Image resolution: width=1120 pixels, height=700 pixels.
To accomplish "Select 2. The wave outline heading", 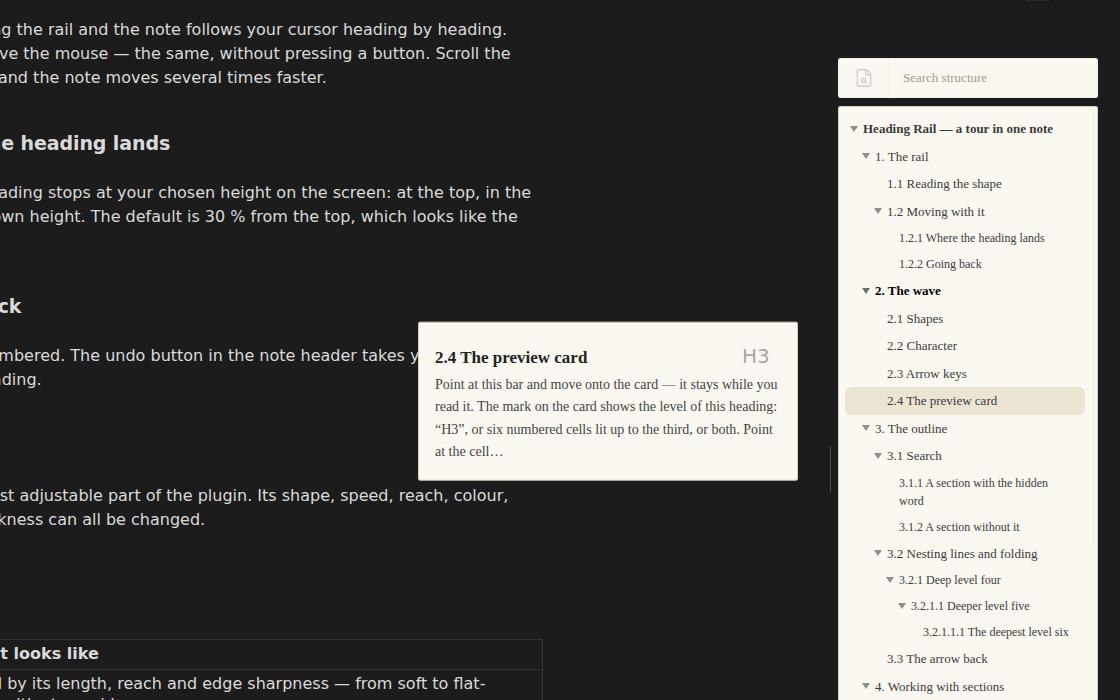I will point(908,291).
